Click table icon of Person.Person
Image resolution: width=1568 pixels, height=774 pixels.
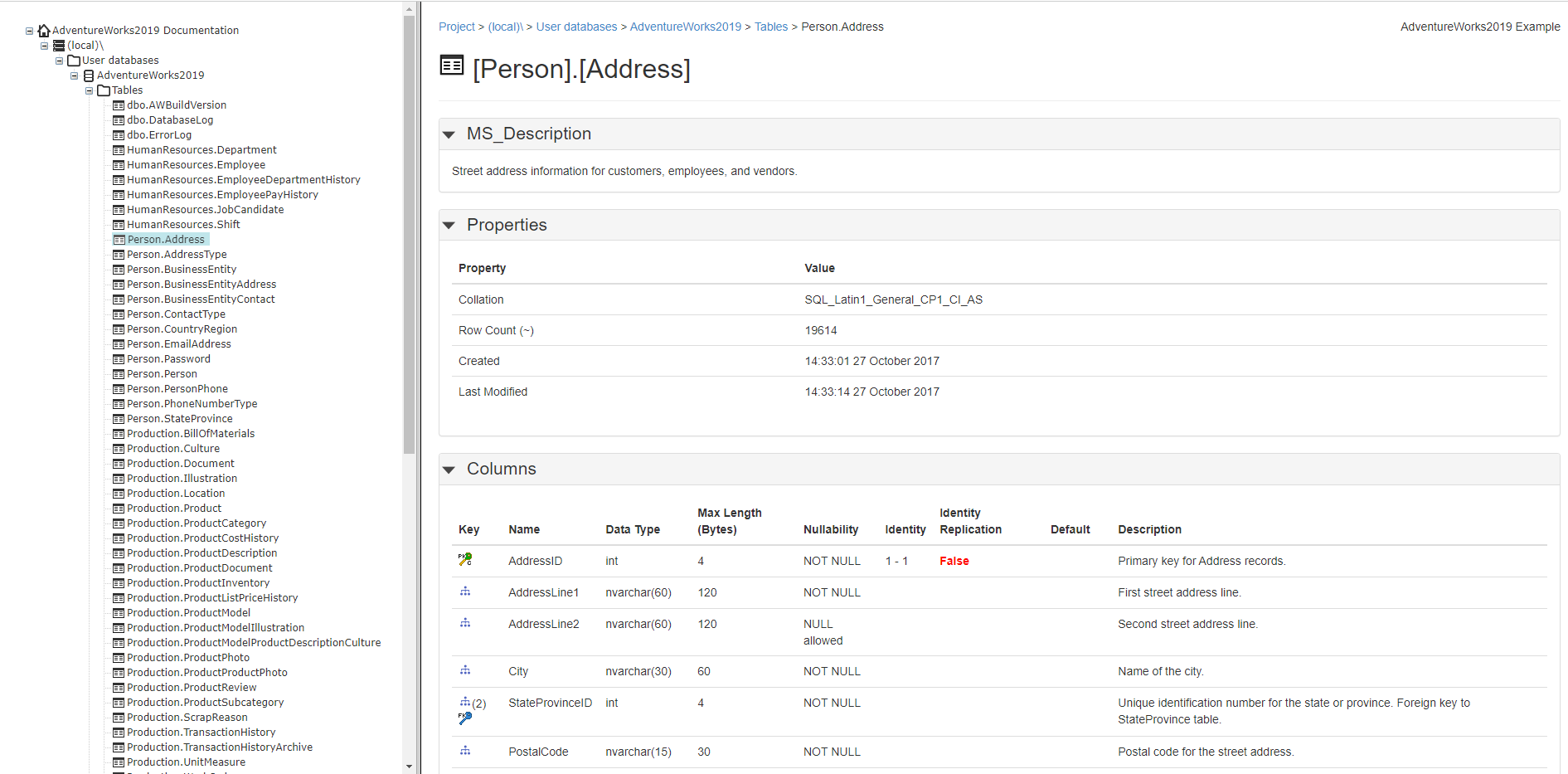point(119,374)
